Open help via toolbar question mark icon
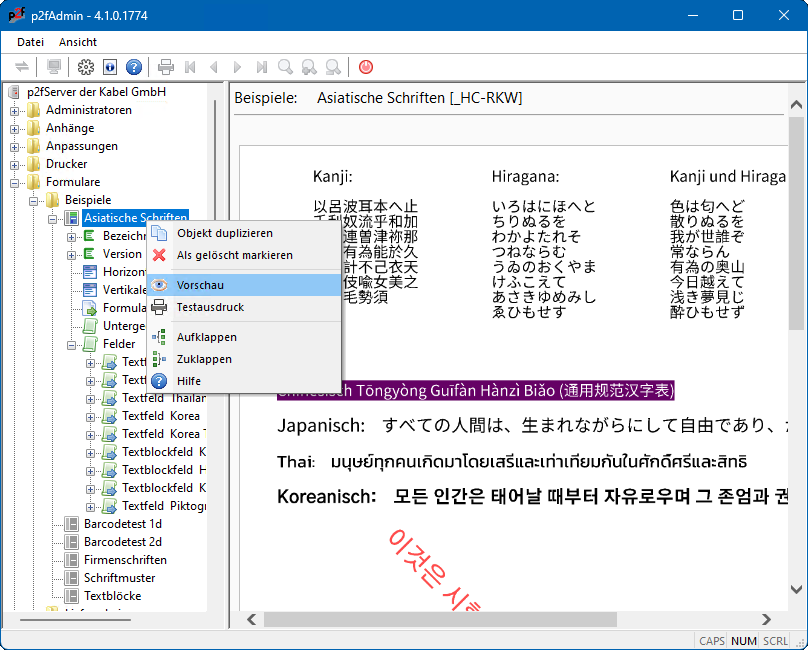Image resolution: width=808 pixels, height=650 pixels. 134,67
